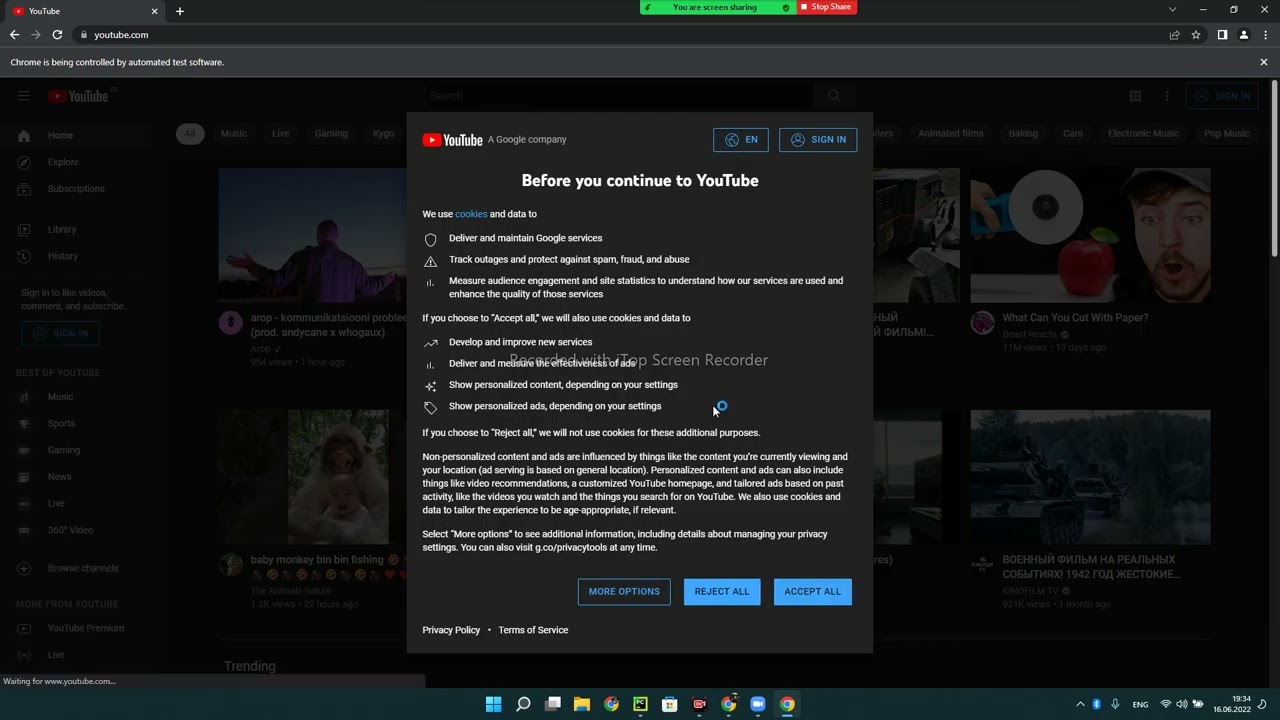Open the Terms of Service link
This screenshot has width=1280, height=720.
tap(533, 630)
